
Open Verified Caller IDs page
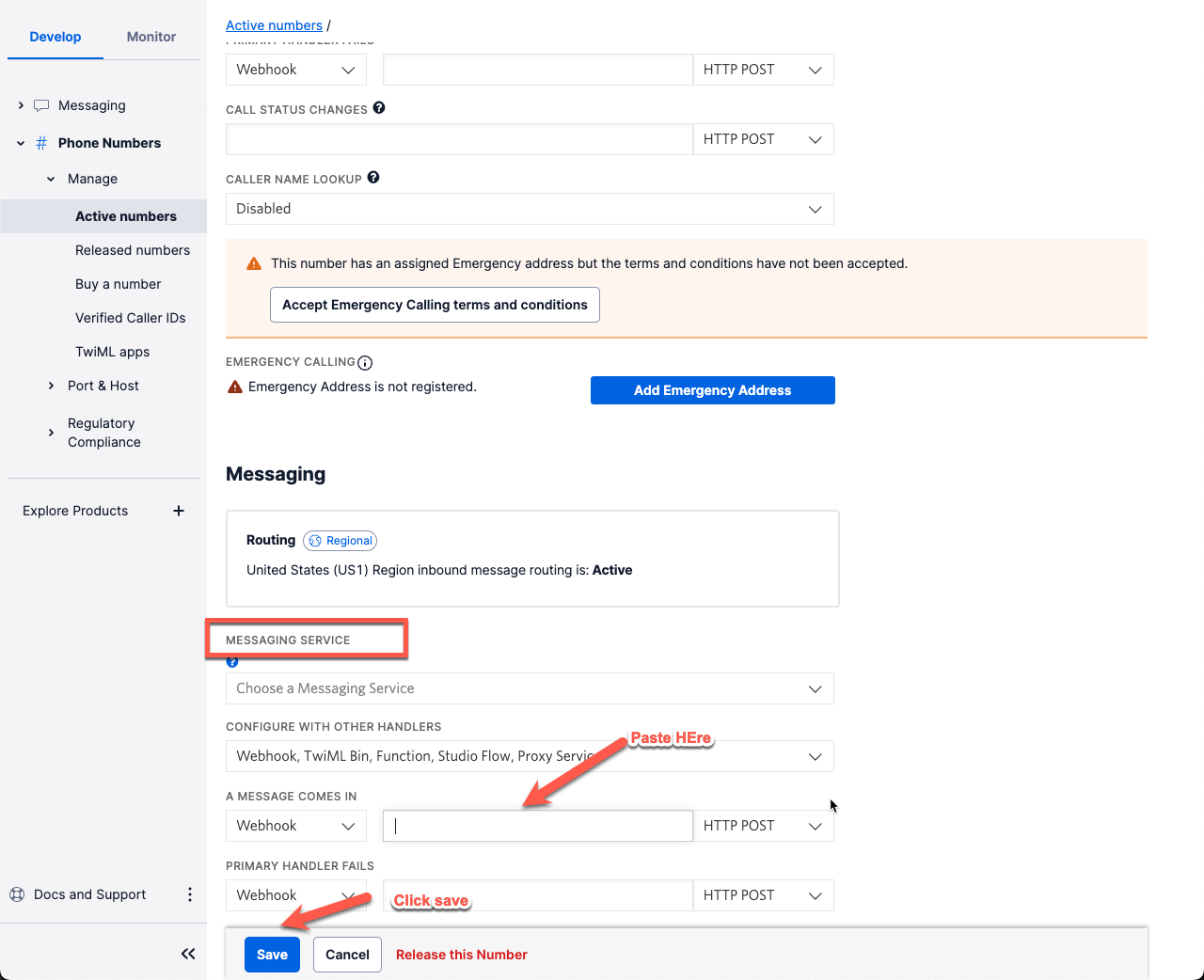point(131,318)
